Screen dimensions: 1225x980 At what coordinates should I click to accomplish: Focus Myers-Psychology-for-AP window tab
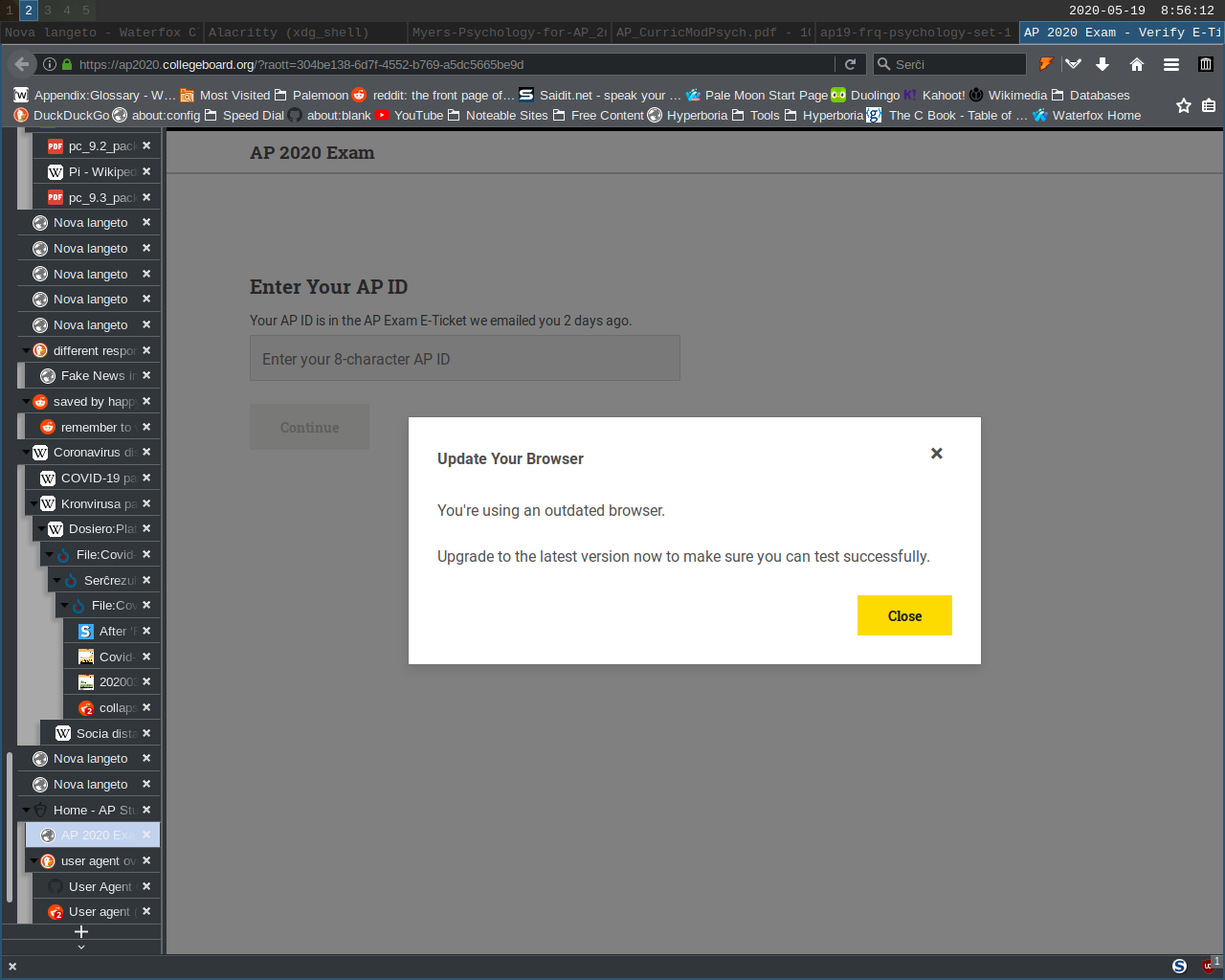[509, 33]
